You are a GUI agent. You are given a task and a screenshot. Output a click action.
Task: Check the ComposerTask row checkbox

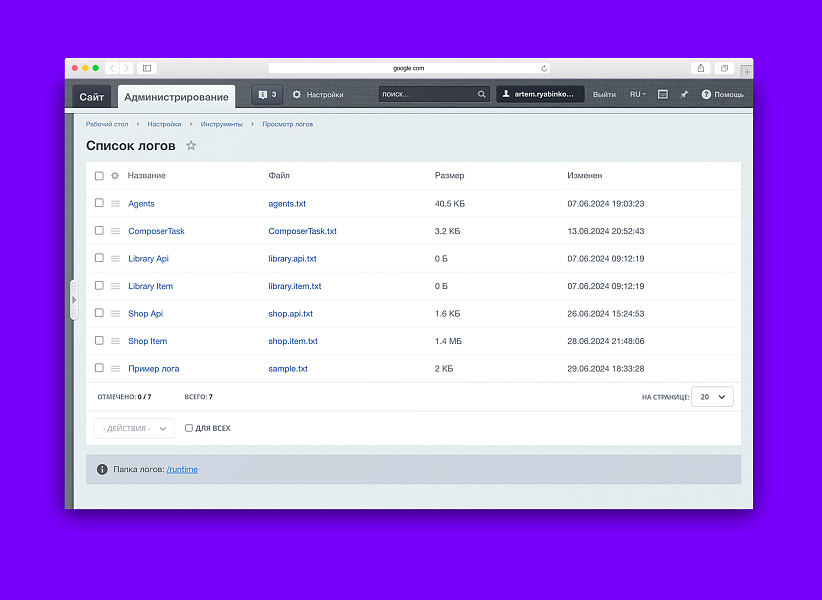(99, 231)
